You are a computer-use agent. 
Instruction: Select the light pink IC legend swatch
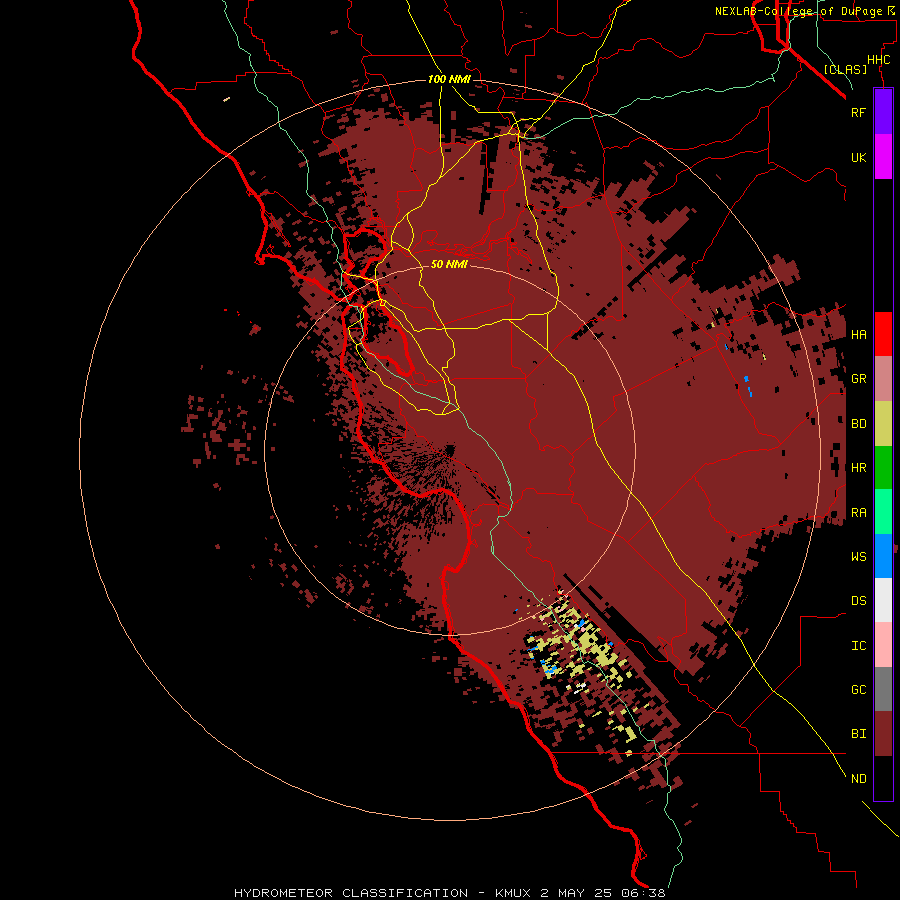click(883, 645)
